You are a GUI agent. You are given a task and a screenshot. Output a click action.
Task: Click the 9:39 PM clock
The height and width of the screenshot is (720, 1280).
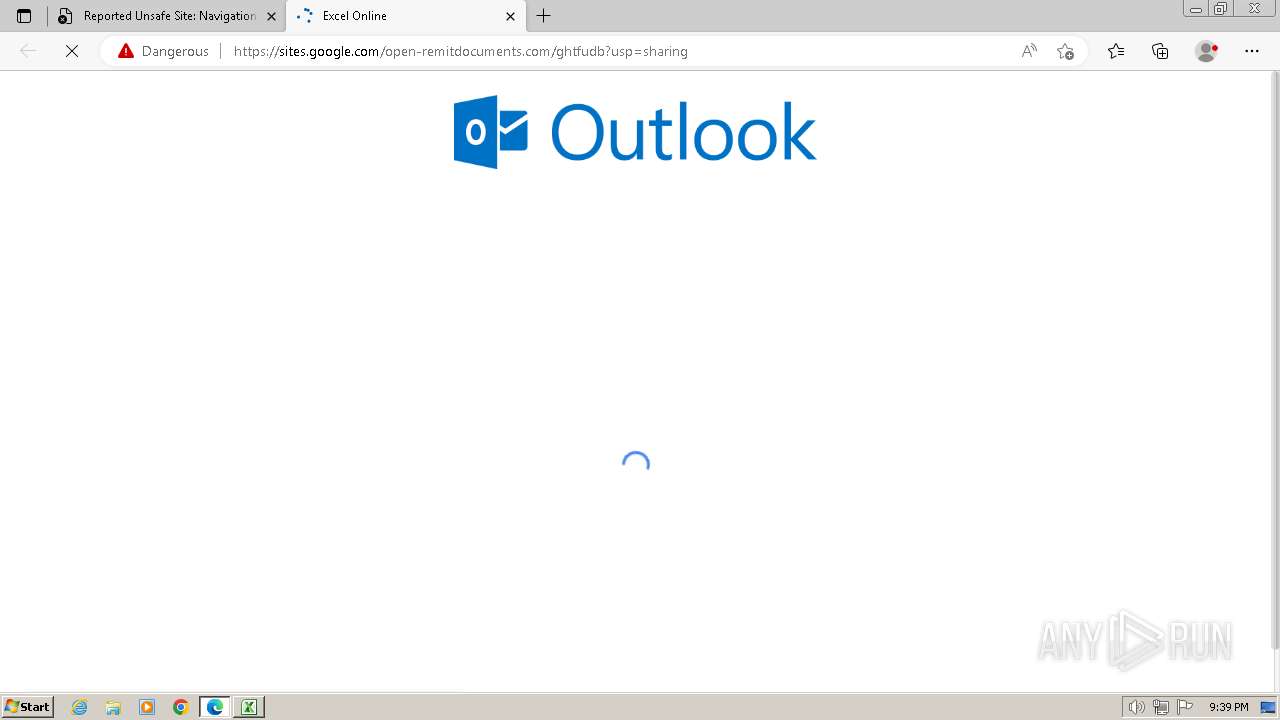click(1228, 707)
